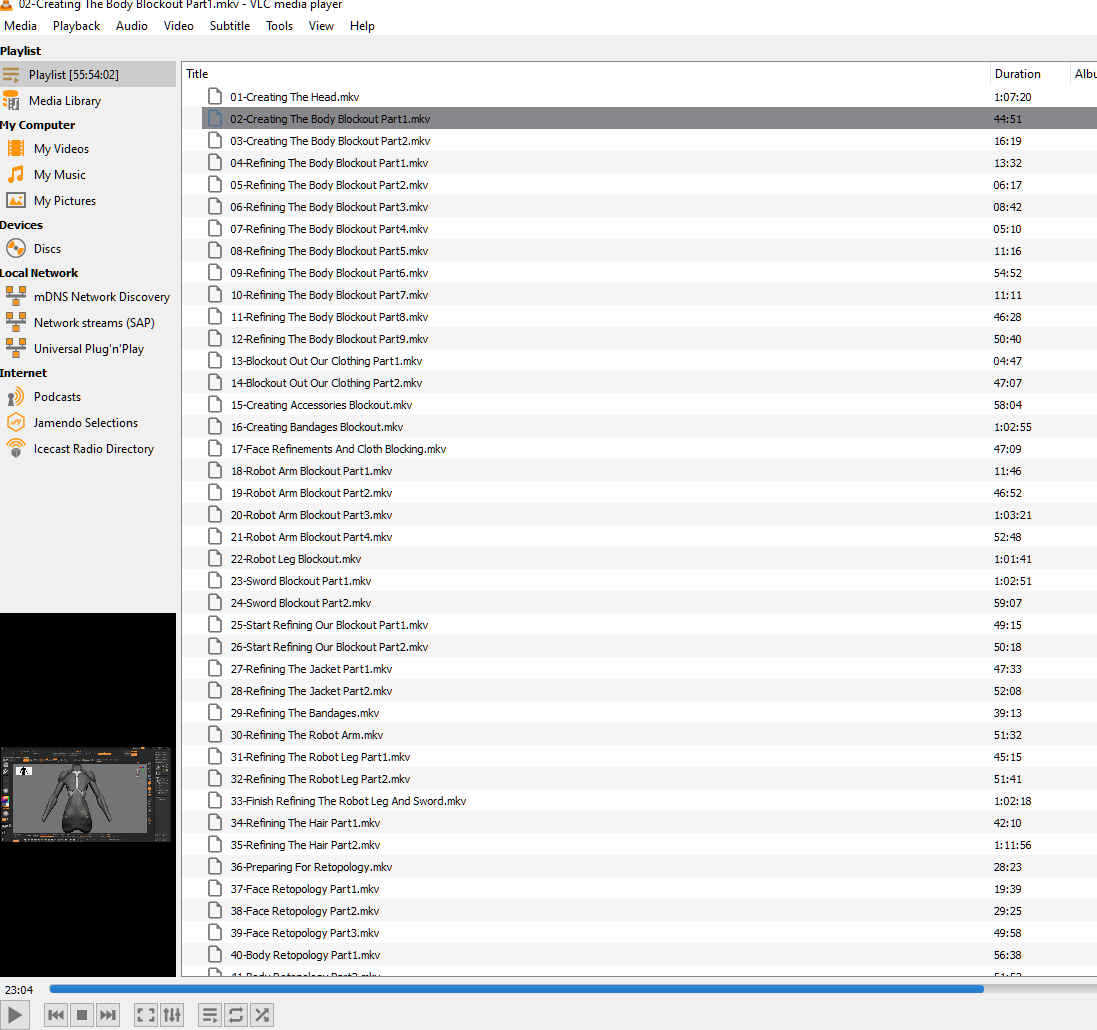1097x1030 pixels.
Task: Click the playback seek progress bar
Action: click(573, 989)
